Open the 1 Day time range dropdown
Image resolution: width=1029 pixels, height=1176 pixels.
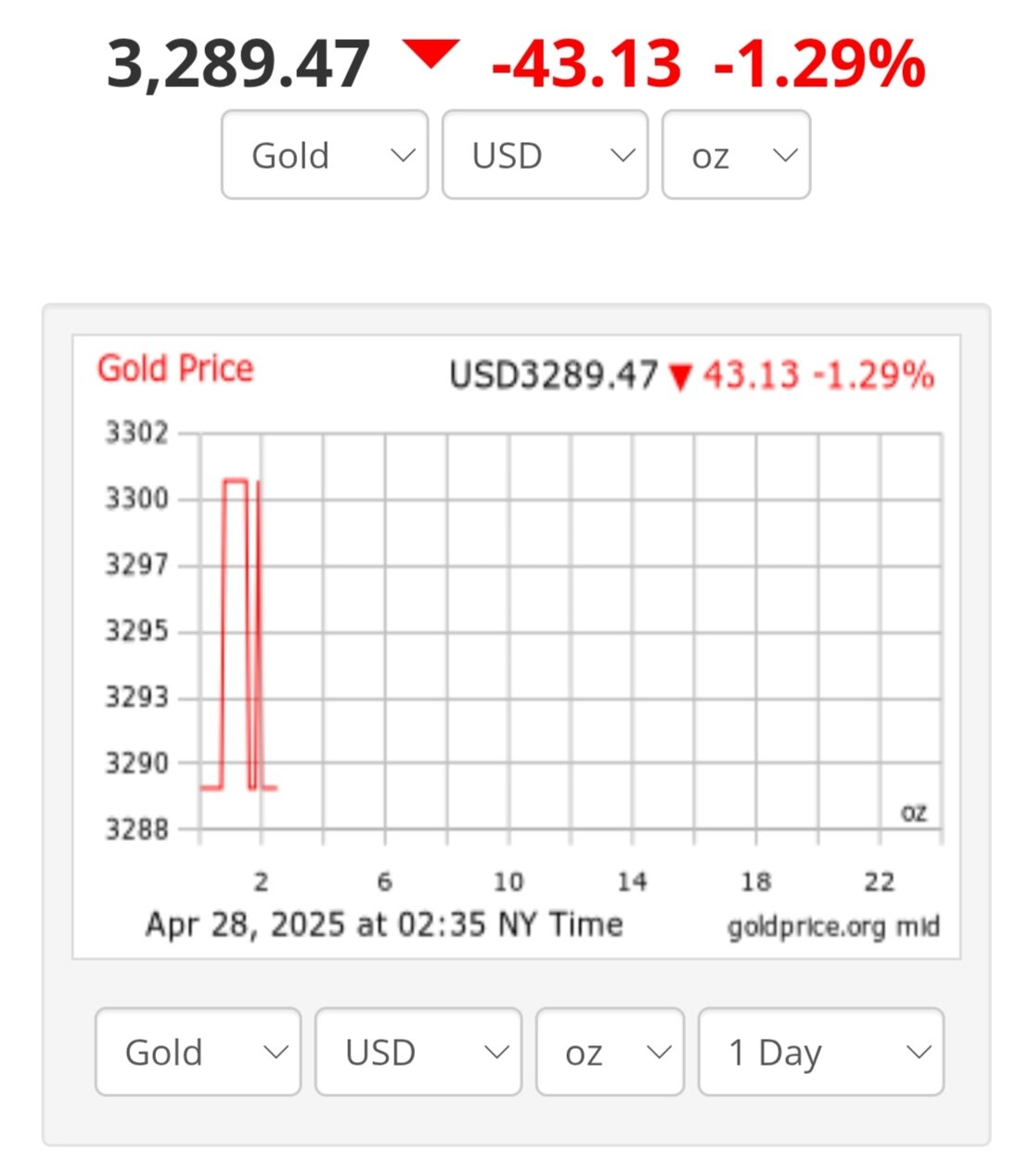[821, 1052]
